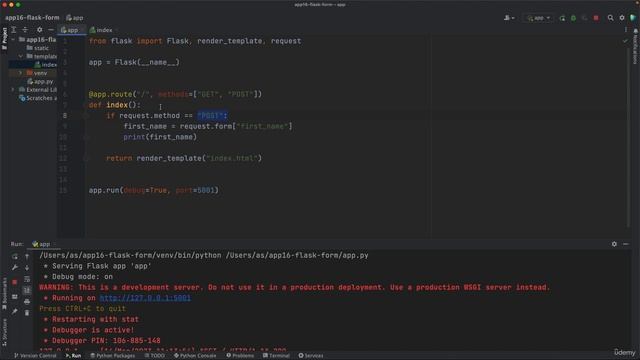
Task: Click the fold marker beside 'if request.method'
Action: [86, 116]
